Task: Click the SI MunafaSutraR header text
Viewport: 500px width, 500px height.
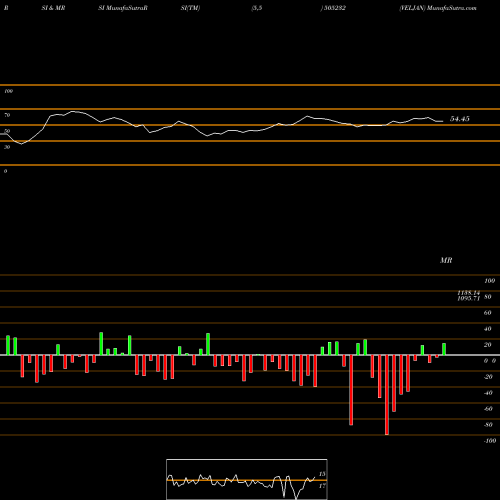Action: coord(123,8)
